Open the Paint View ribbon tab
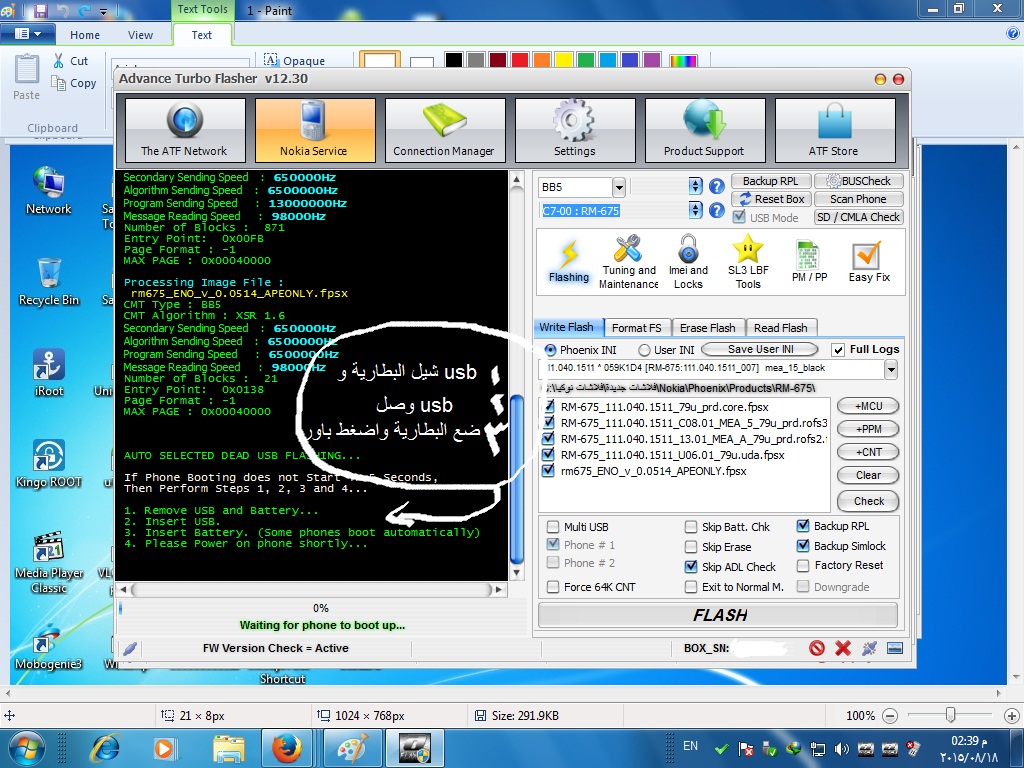The image size is (1024, 768). click(x=140, y=35)
